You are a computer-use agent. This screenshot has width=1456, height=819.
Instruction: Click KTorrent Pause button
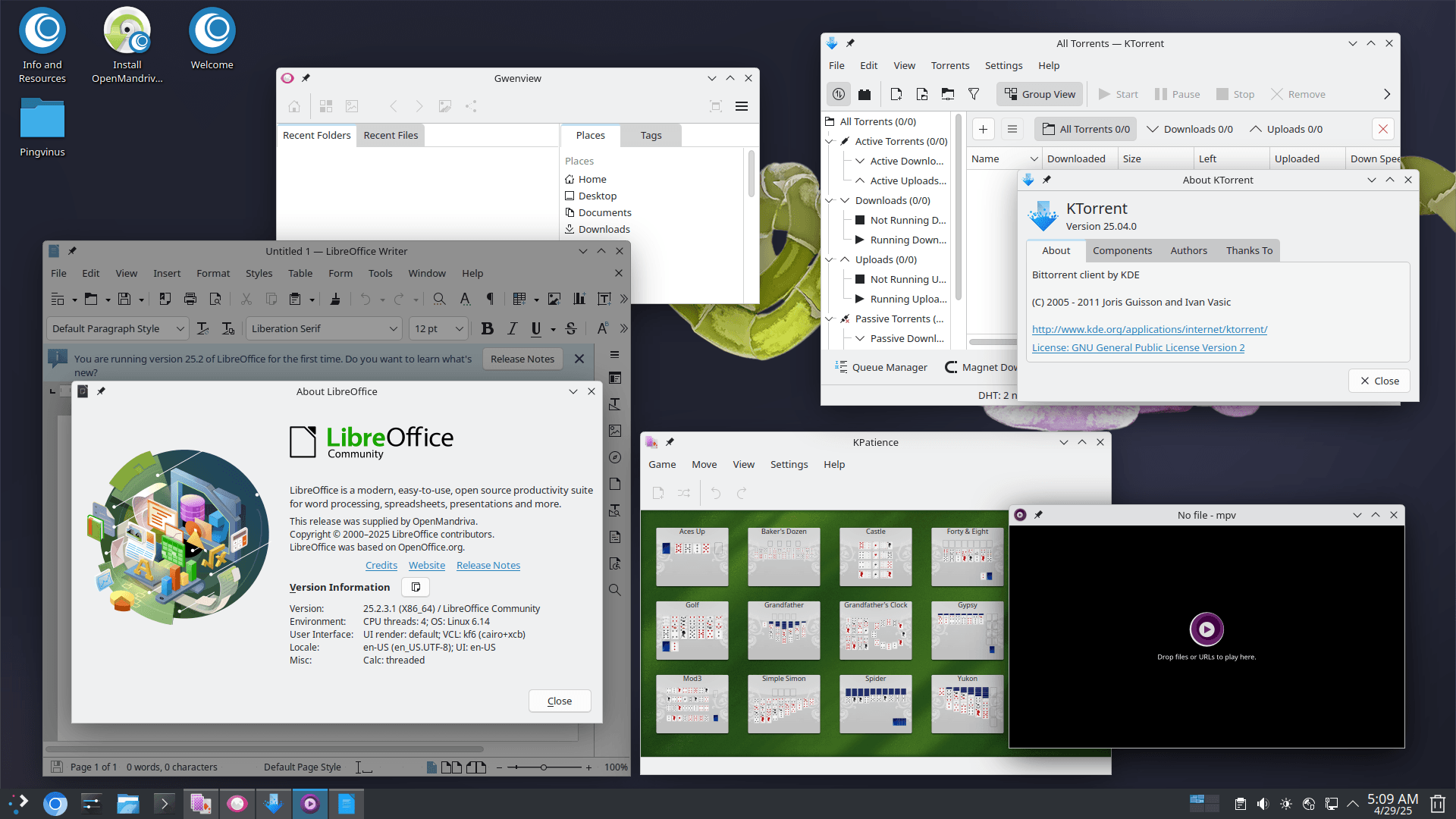[x=1177, y=94]
